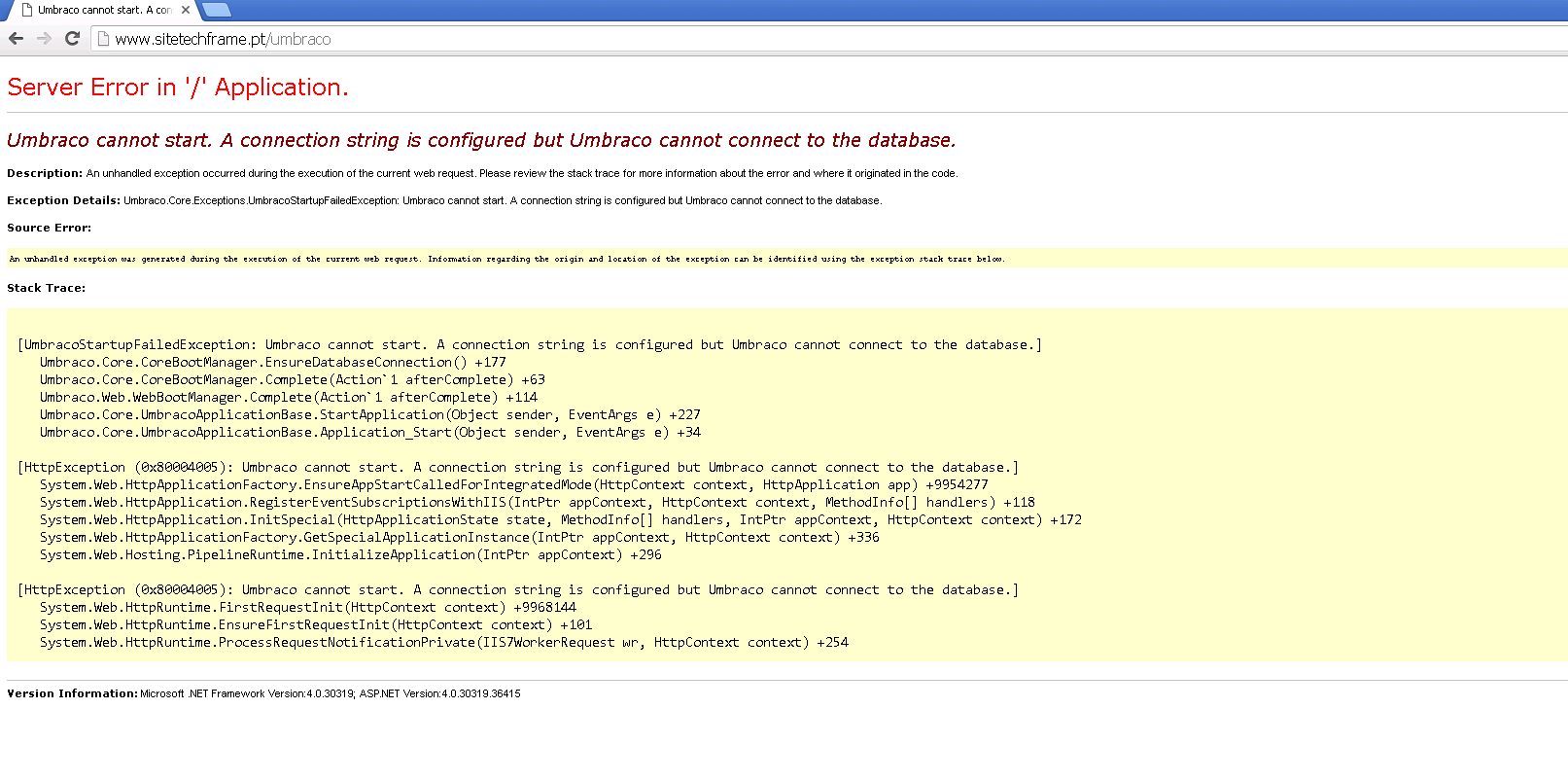The image size is (1568, 780).
Task: Click the 'ASP.NET Version:4.0.30319.36415' text
Action: coord(439,693)
